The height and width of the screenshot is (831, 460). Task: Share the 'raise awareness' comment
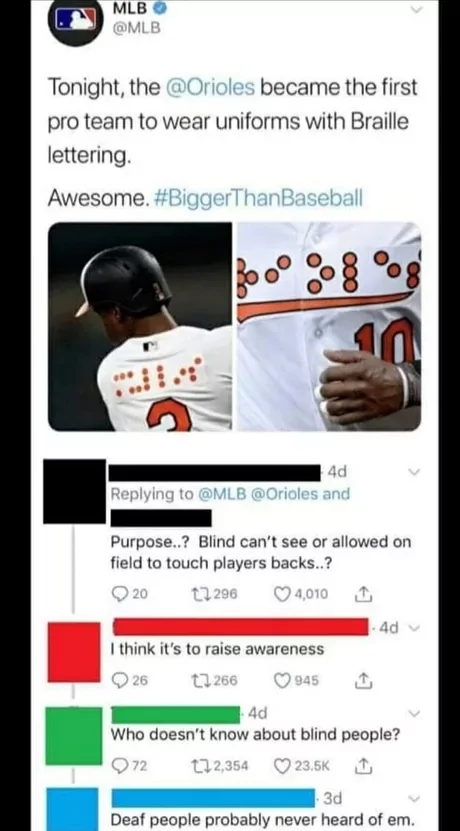point(366,680)
